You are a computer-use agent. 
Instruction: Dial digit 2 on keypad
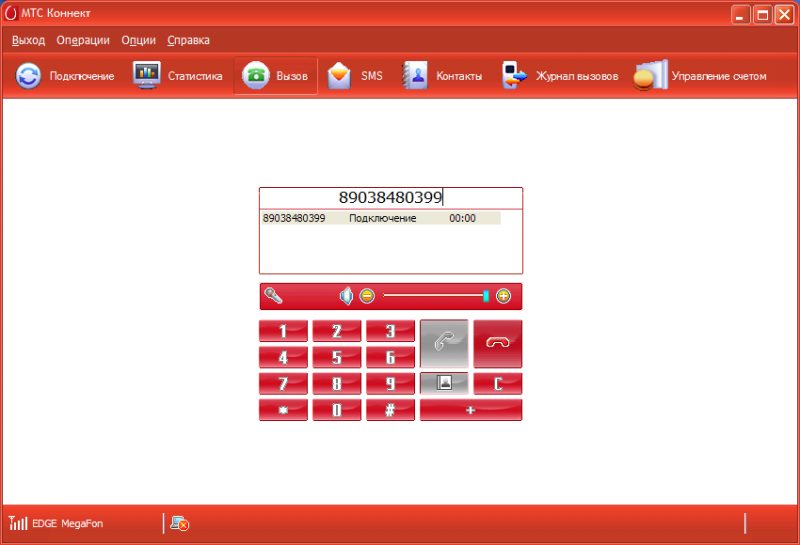click(337, 331)
